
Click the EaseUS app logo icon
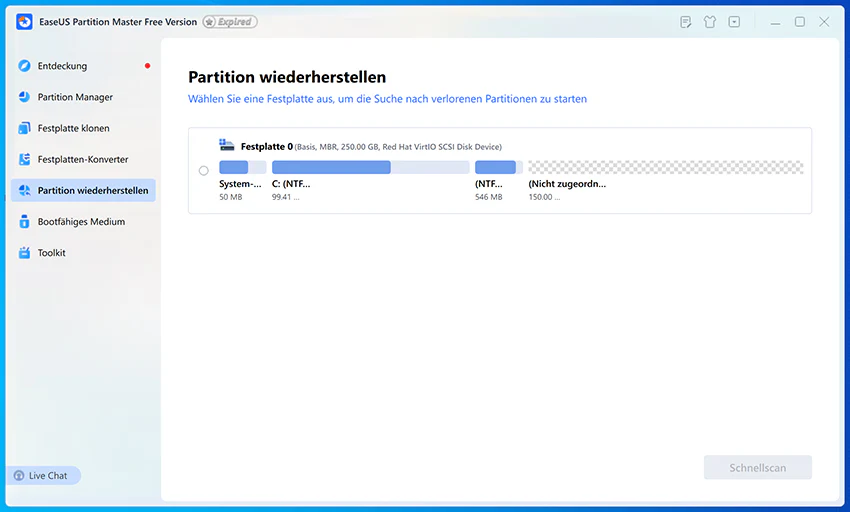pyautogui.click(x=24, y=22)
